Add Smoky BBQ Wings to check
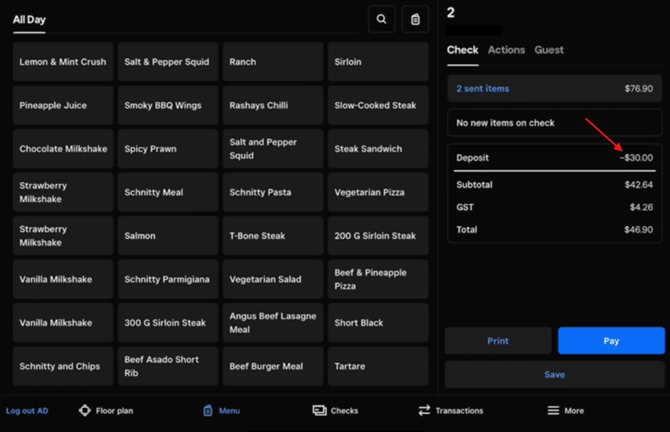 point(167,105)
